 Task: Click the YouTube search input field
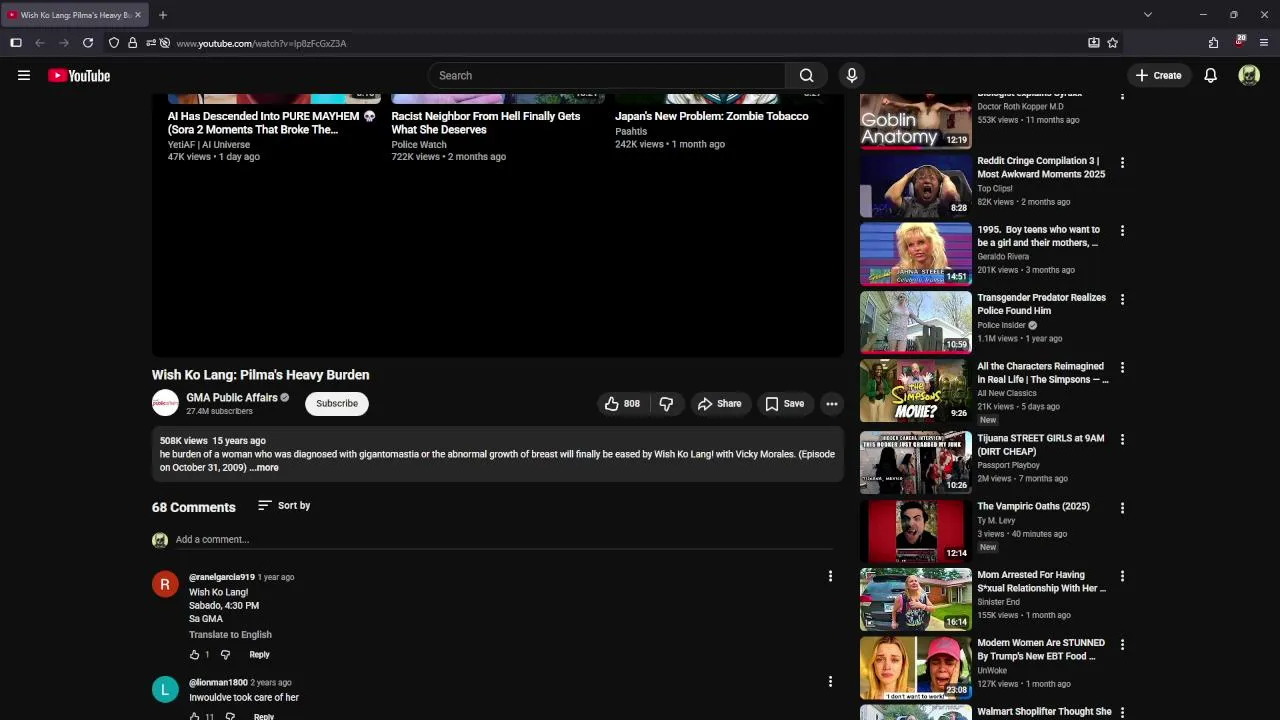tap(606, 75)
